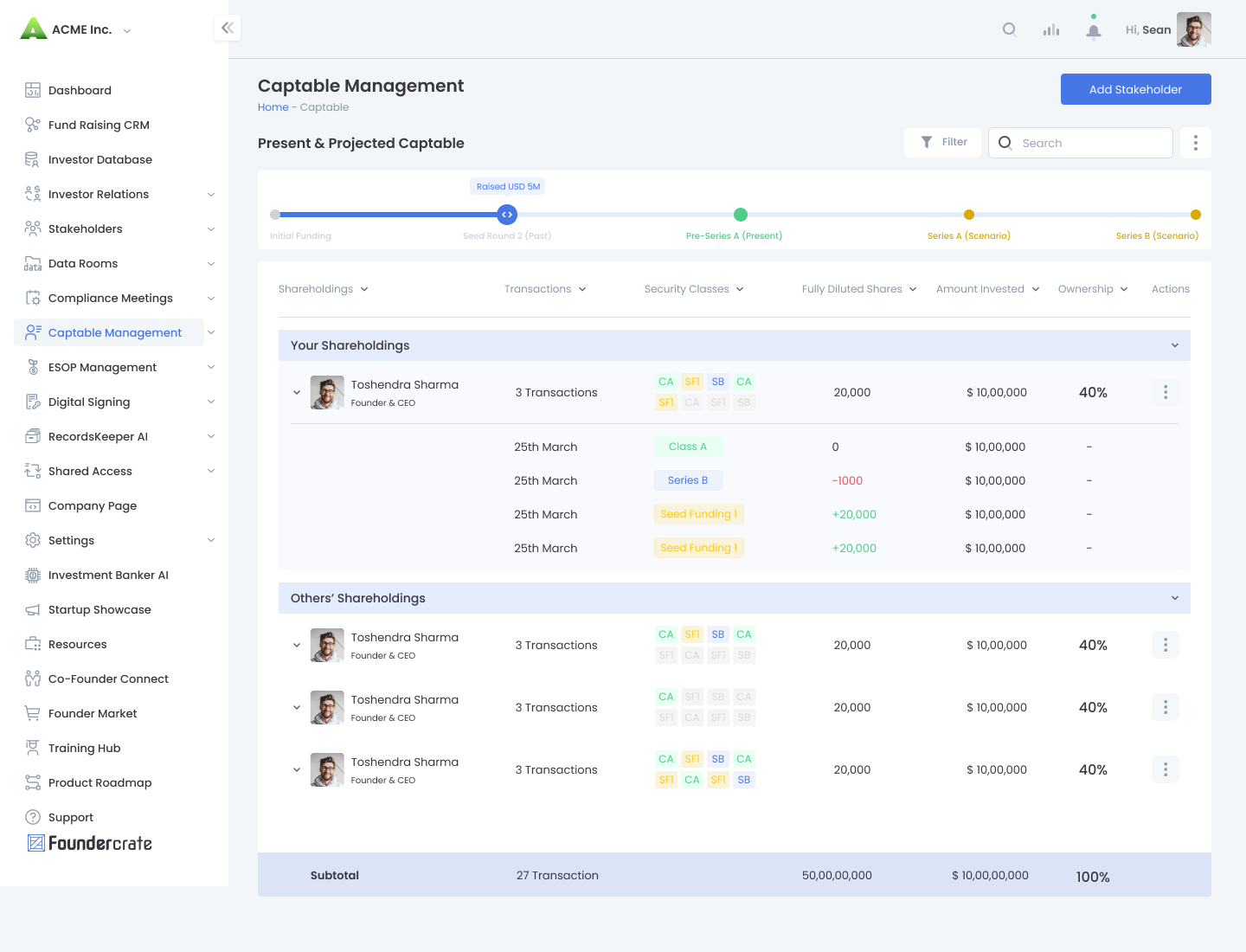The image size is (1246, 952).
Task: Click the Investor Database icon
Action: 33,159
